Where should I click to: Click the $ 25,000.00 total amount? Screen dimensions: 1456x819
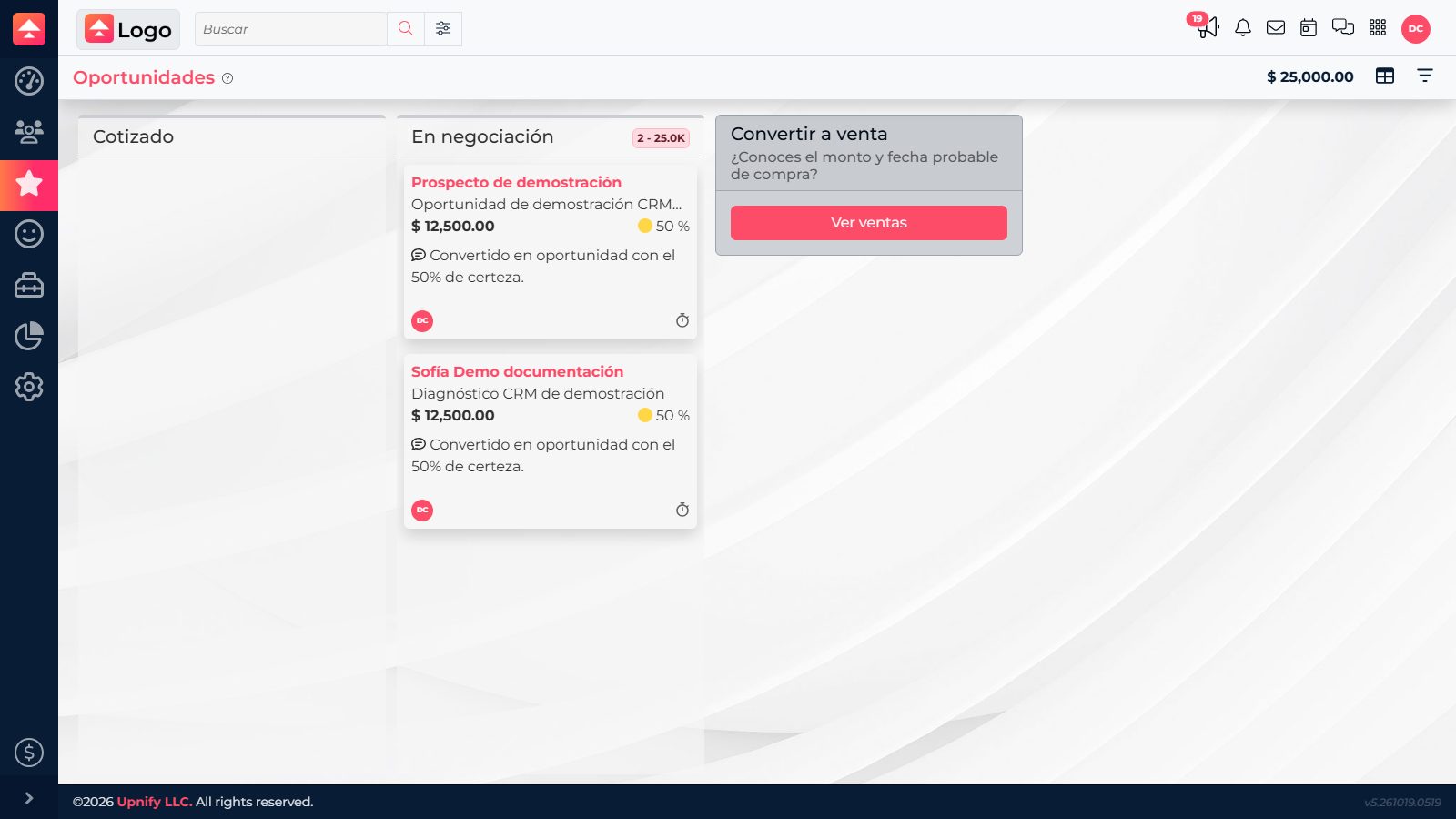[x=1310, y=77]
